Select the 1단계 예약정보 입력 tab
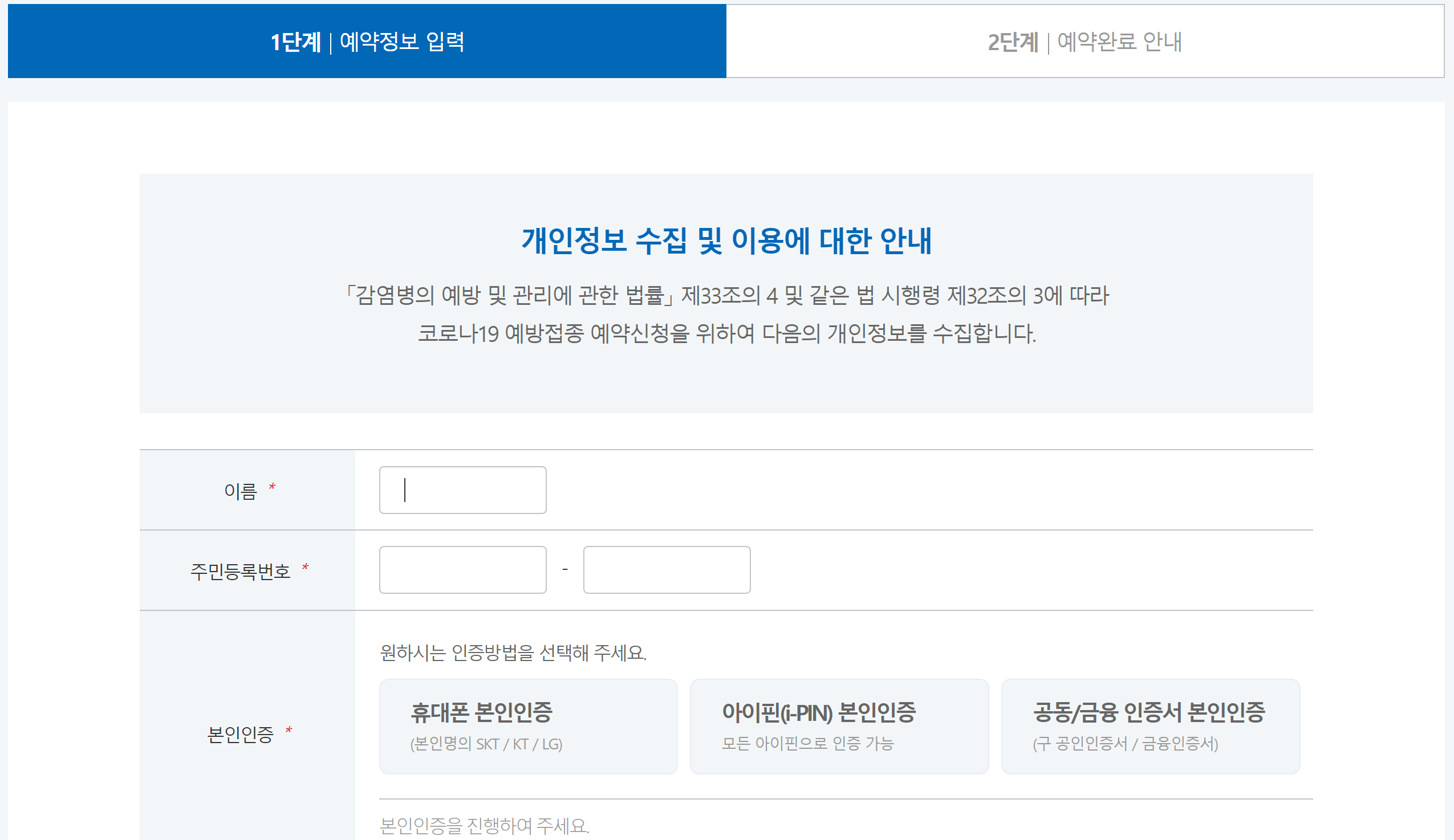 click(367, 42)
